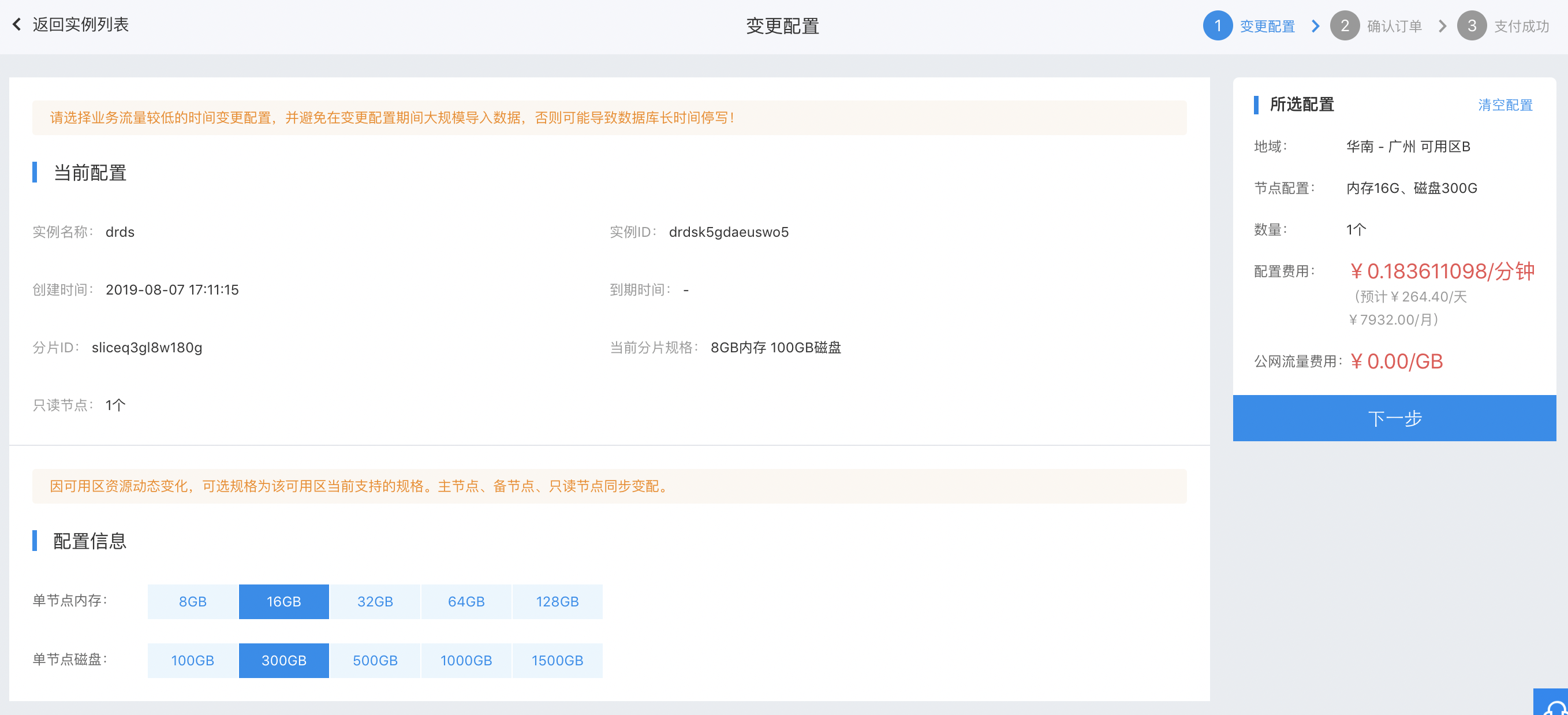1568x715 pixels.
Task: Click current shard spec 8GB内存 100GB磁盘
Action: [775, 348]
